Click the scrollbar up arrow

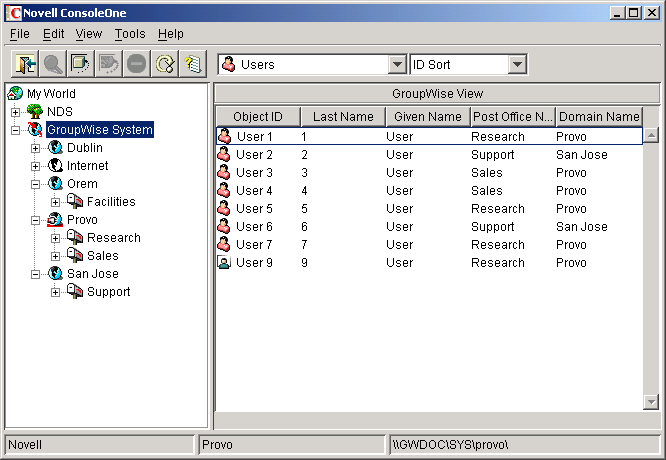point(651,135)
